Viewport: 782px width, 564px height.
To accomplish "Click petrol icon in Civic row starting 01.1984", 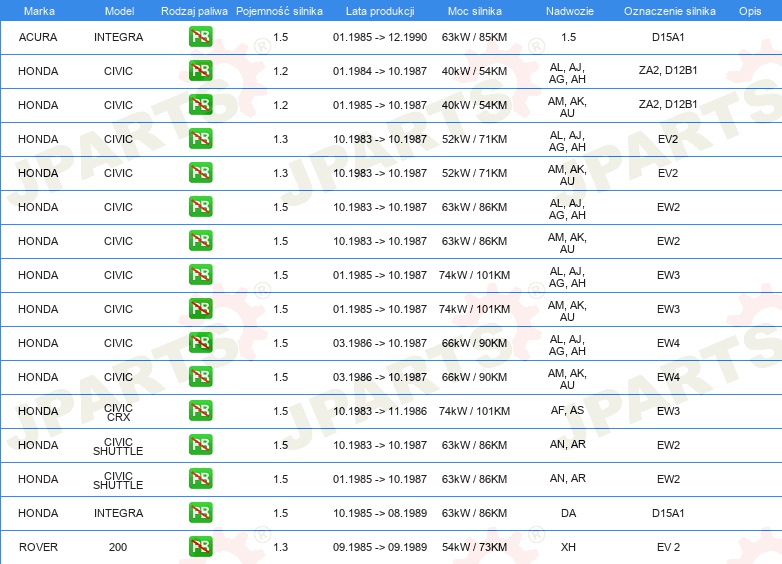I will pyautogui.click(x=200, y=70).
